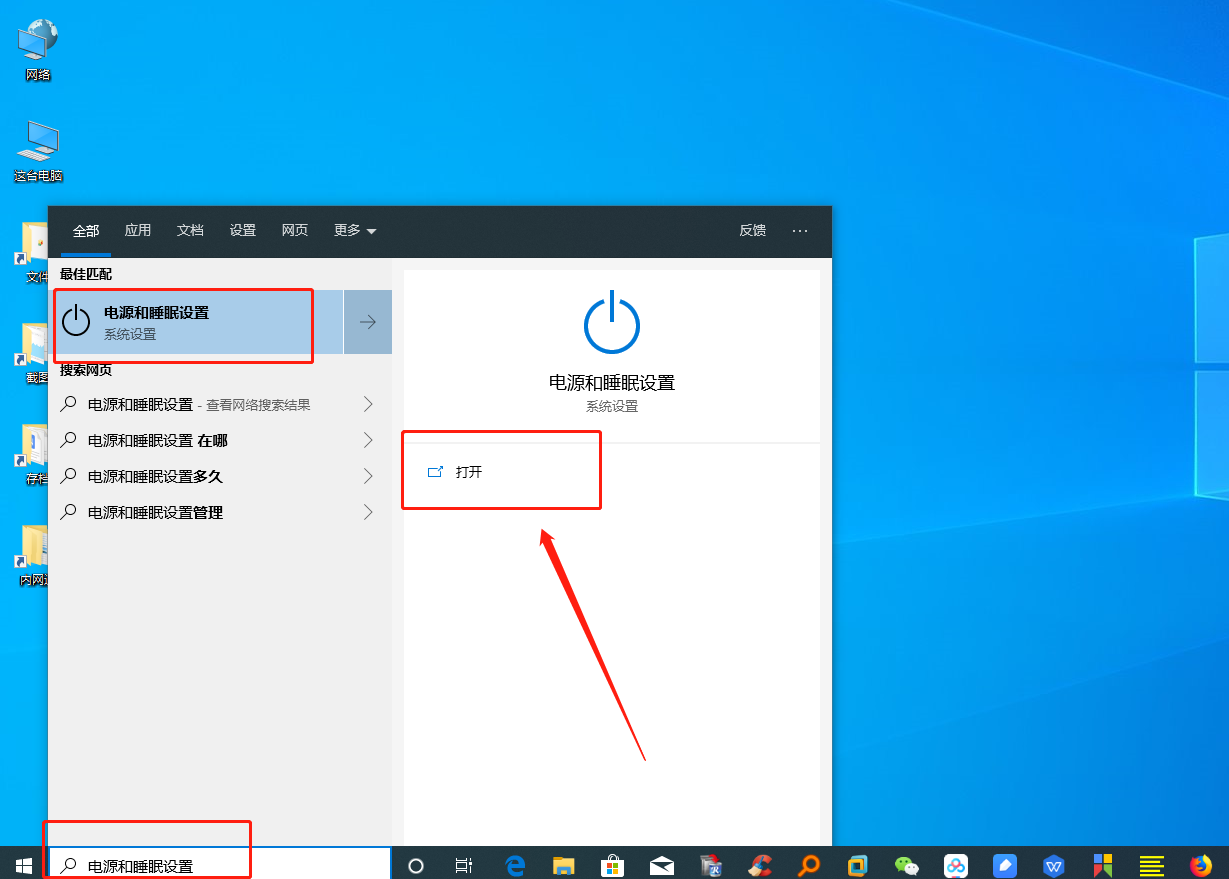Image resolution: width=1229 pixels, height=879 pixels.
Task: Expand arrow next to 电源和睡眠设置 best match
Action: click(368, 322)
